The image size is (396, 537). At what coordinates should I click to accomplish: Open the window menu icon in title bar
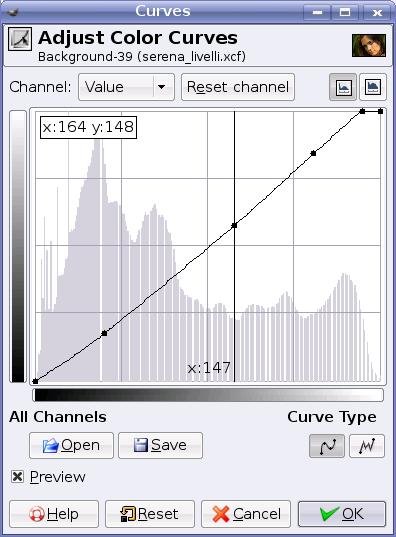[13, 12]
